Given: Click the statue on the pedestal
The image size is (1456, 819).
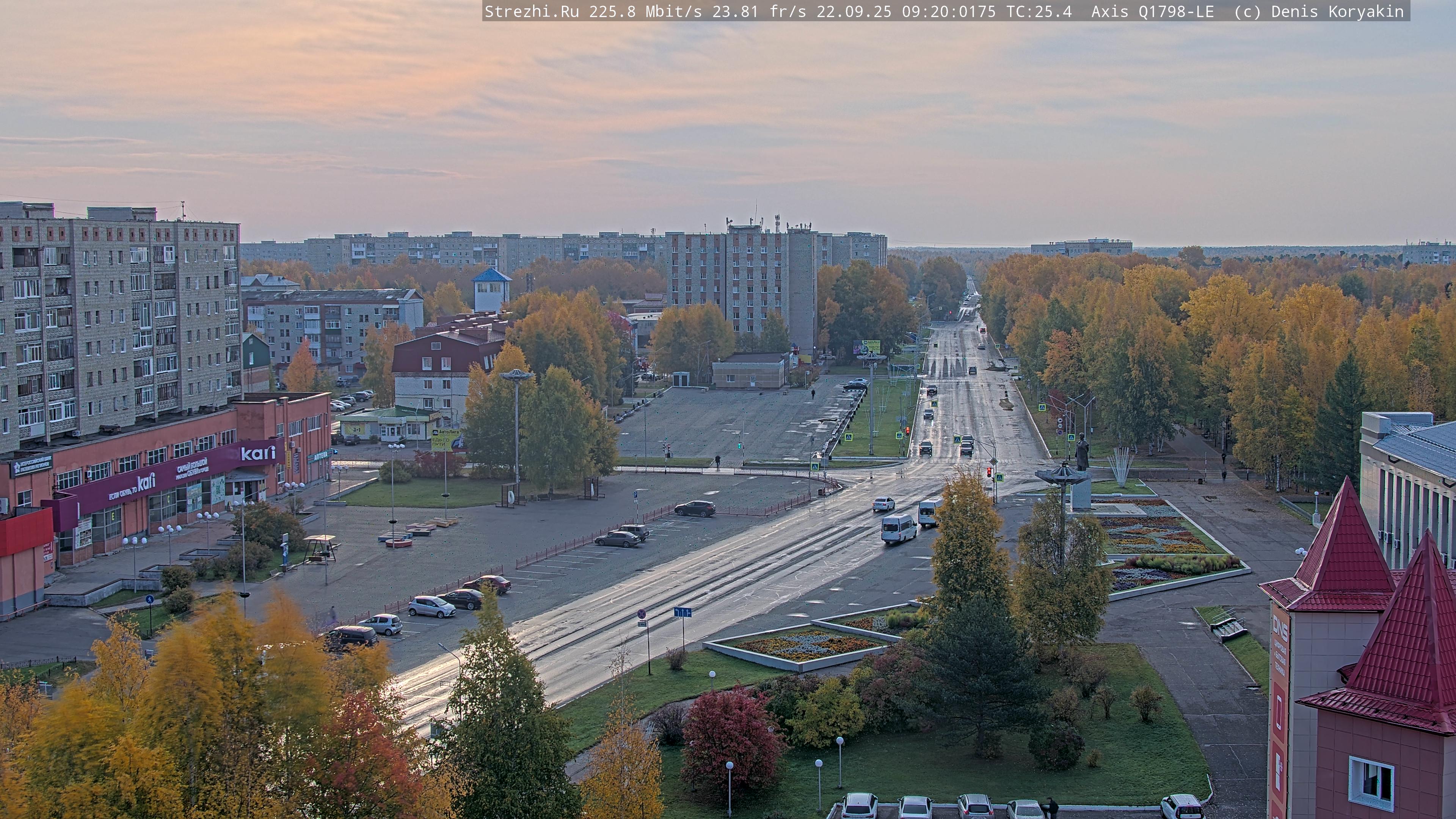Looking at the screenshot, I should click(x=1082, y=452).
